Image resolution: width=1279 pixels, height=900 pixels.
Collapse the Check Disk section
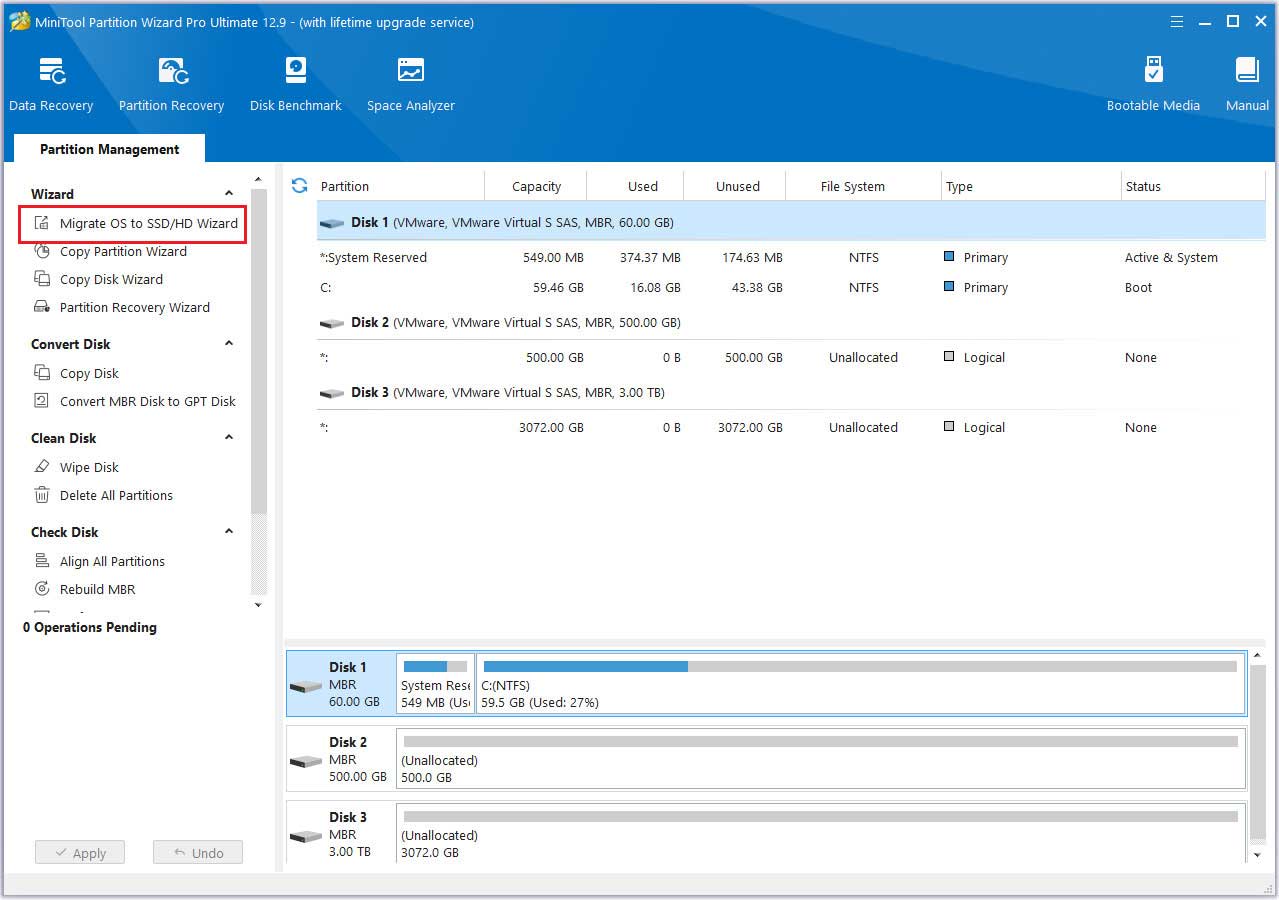229,531
